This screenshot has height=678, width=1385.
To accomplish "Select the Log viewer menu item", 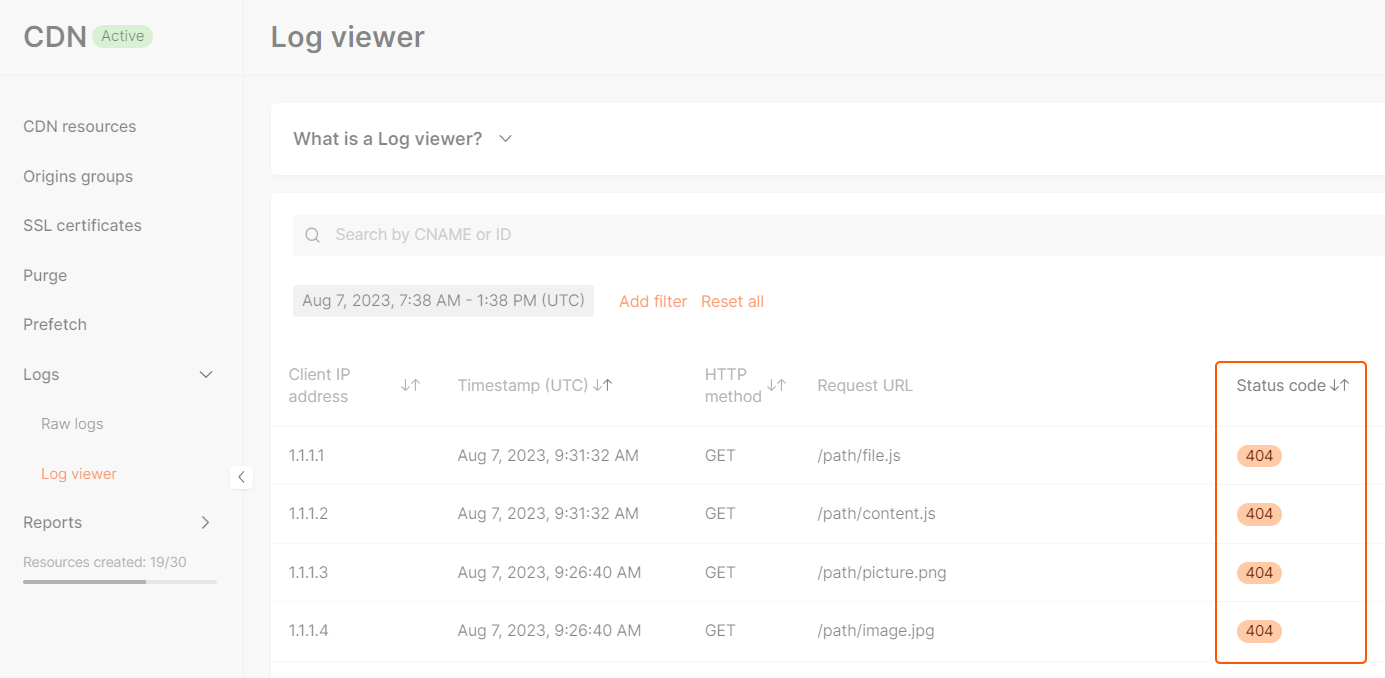I will tap(78, 473).
